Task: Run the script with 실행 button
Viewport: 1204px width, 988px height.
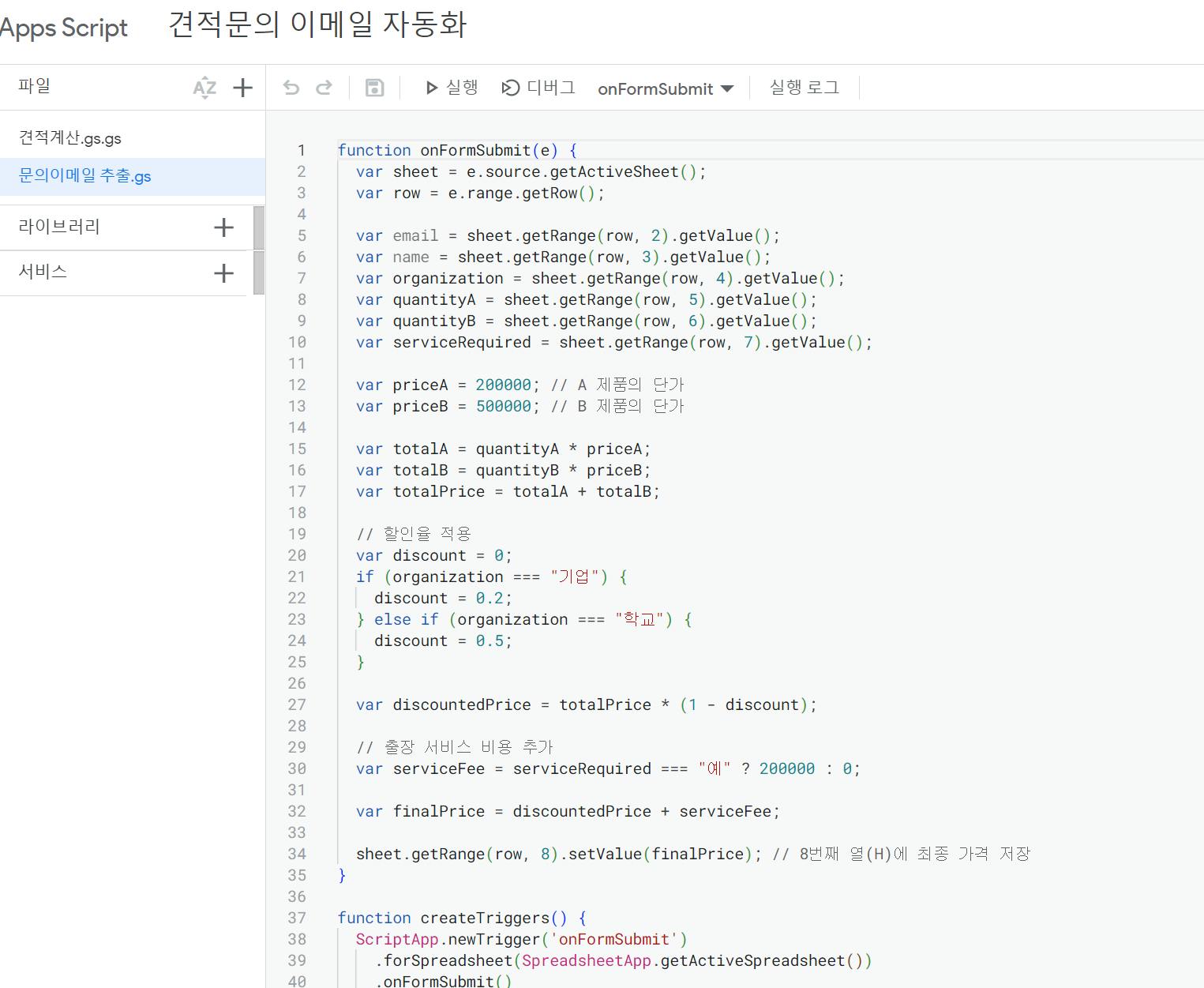Action: 452,88
